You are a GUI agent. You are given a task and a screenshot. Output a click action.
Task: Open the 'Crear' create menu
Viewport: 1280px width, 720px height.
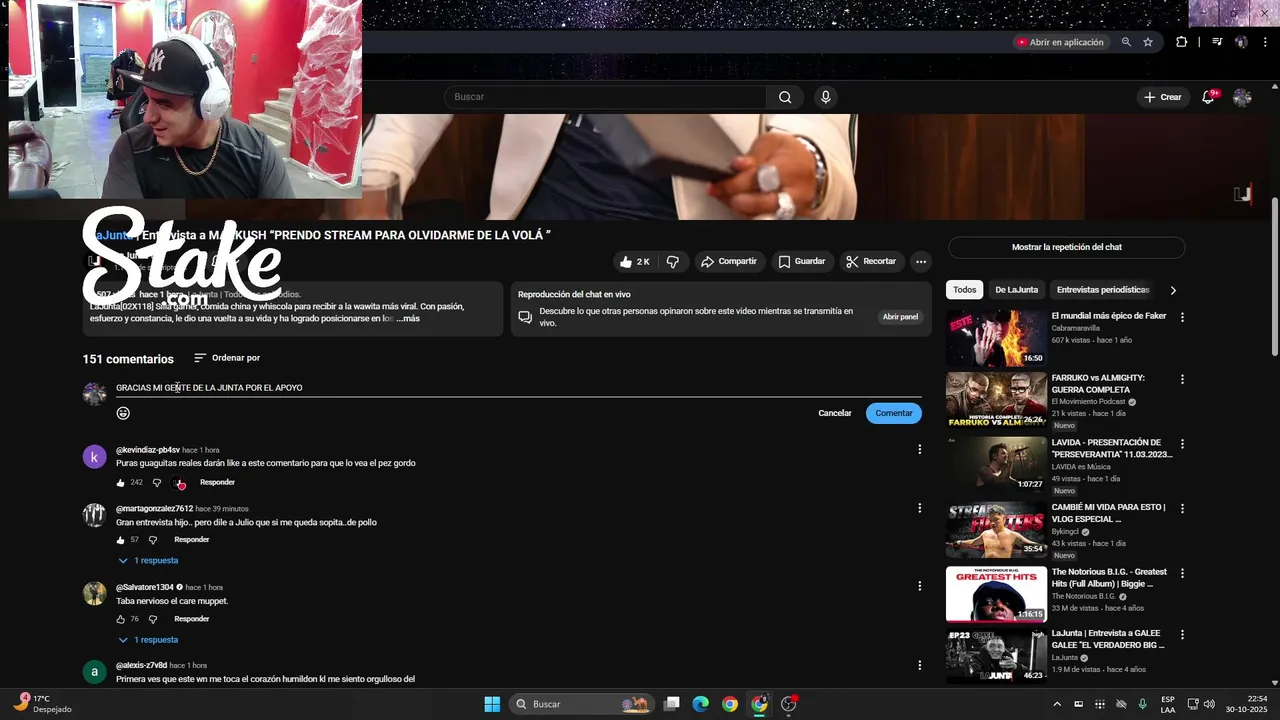1163,97
